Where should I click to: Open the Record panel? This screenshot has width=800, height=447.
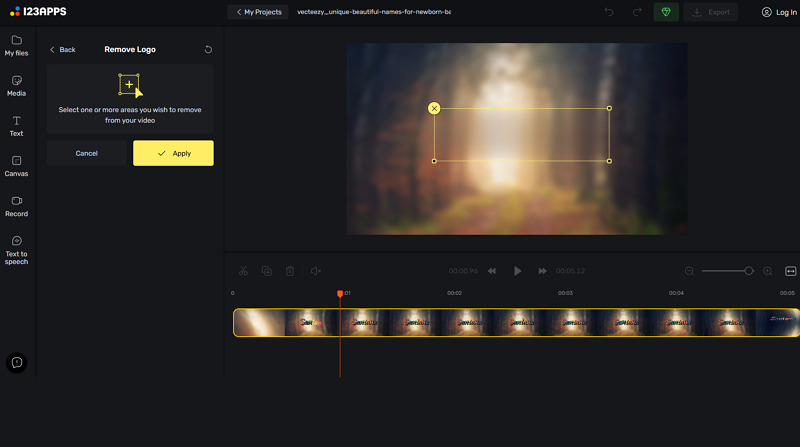click(x=16, y=206)
